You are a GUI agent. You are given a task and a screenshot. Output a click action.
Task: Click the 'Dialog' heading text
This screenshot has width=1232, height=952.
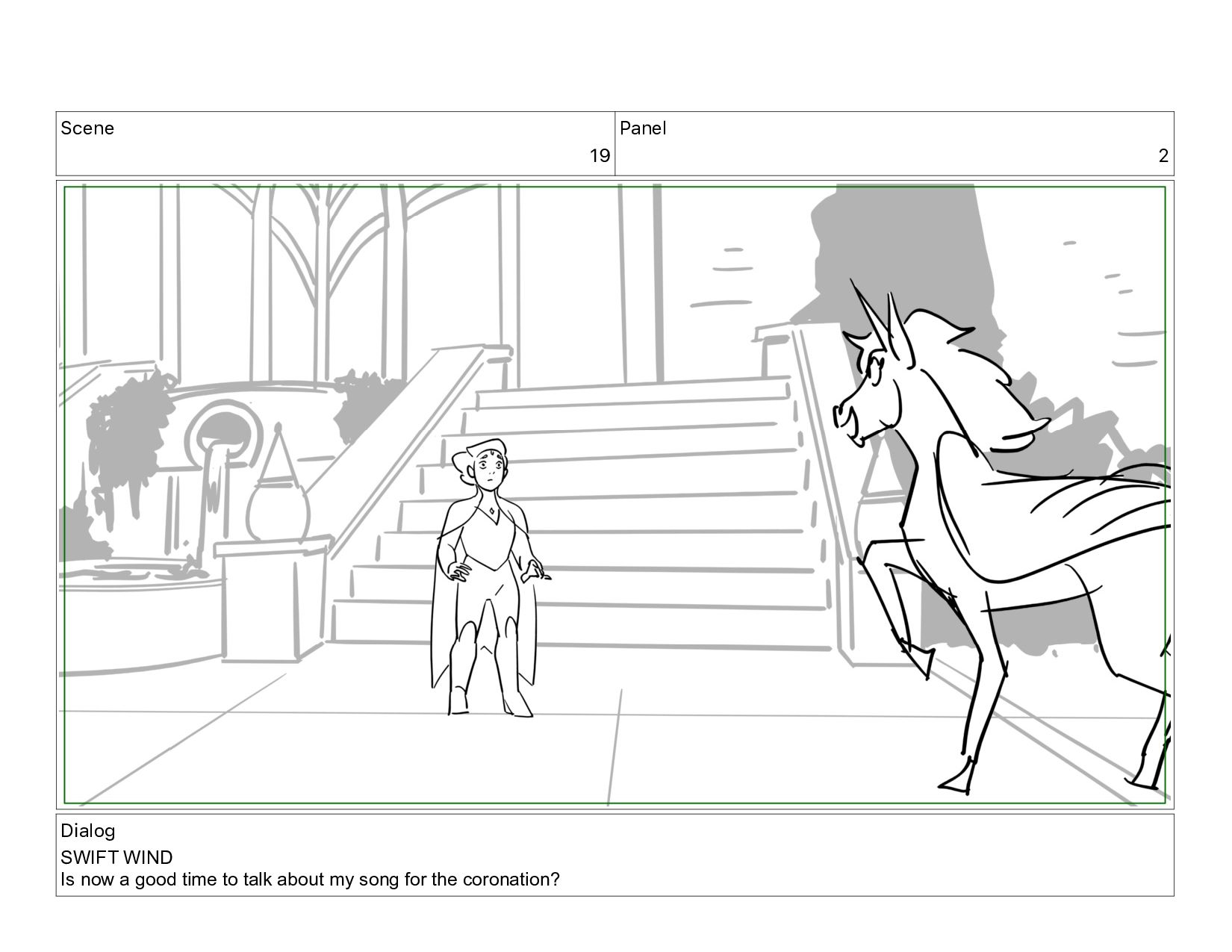(x=88, y=831)
